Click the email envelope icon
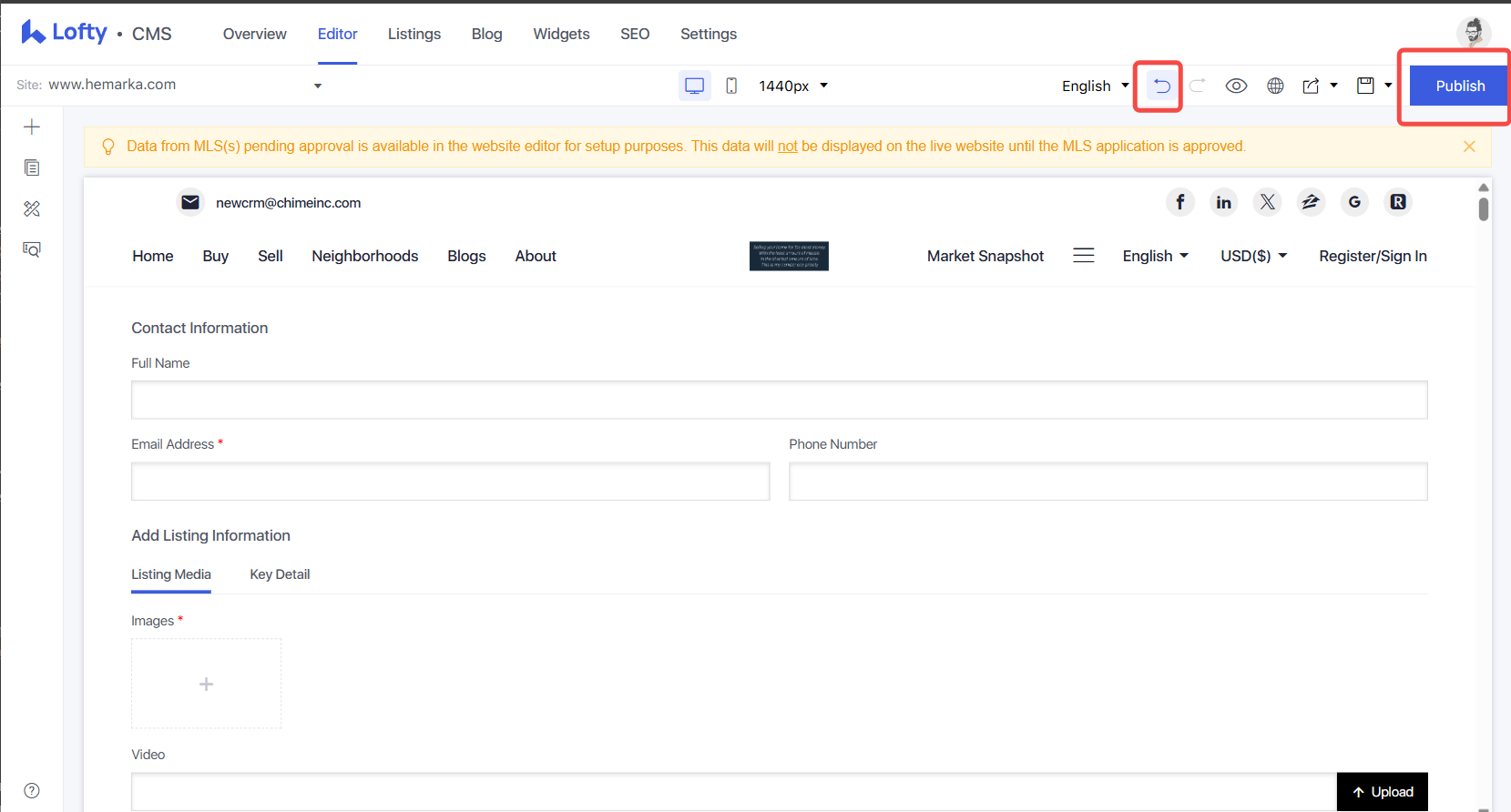1511x812 pixels. pos(190,202)
